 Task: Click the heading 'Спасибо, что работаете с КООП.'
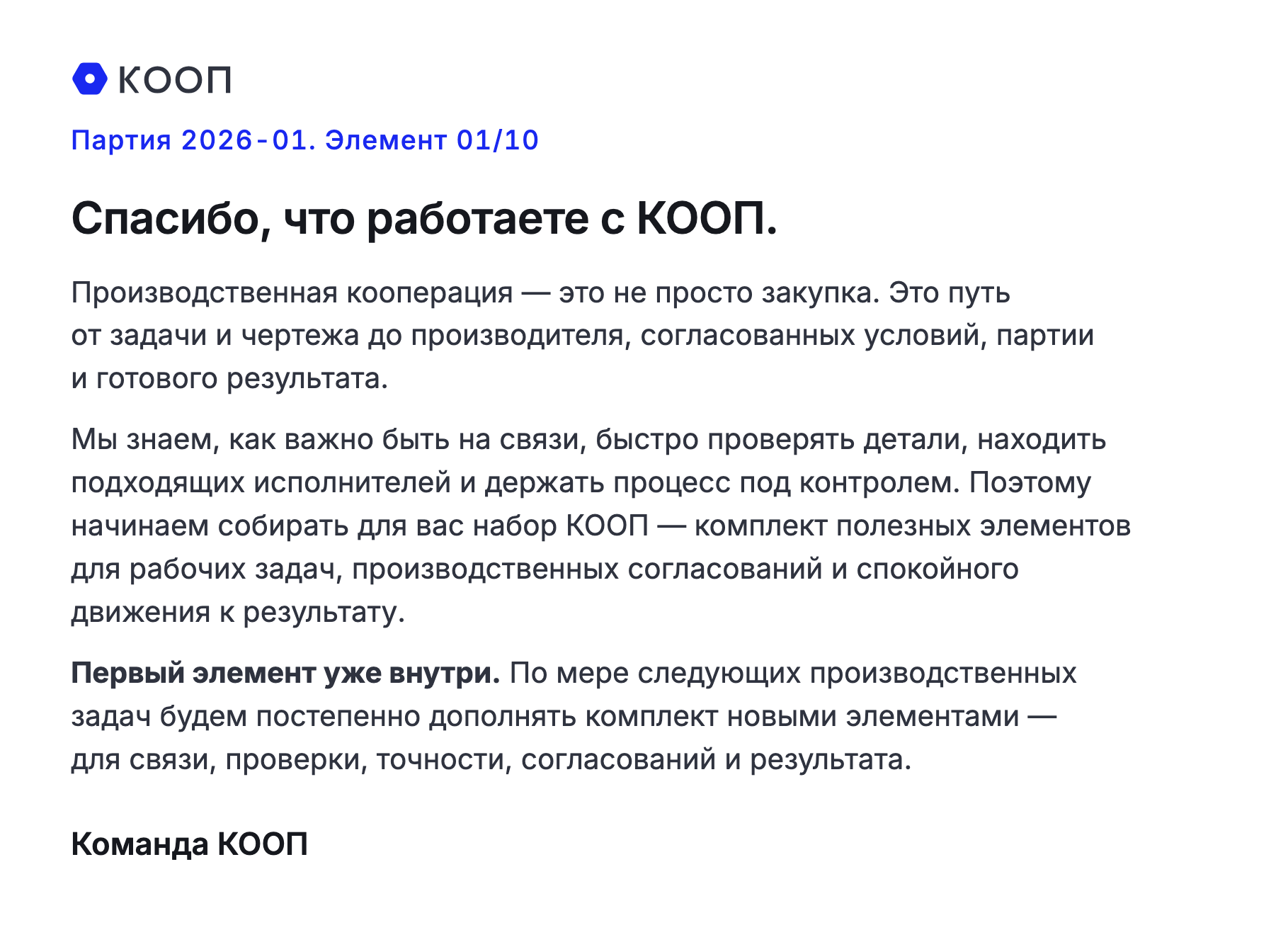pyautogui.click(x=425, y=218)
